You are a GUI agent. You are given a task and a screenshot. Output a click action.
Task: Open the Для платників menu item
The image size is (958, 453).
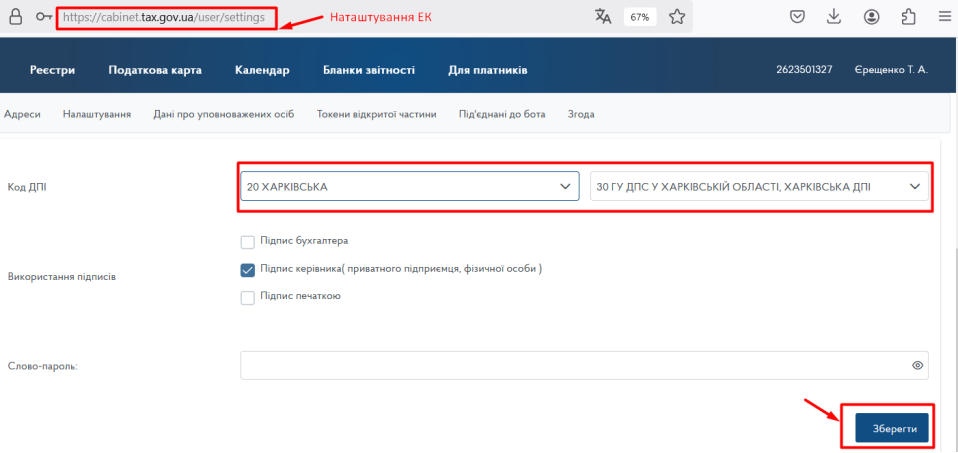488,70
